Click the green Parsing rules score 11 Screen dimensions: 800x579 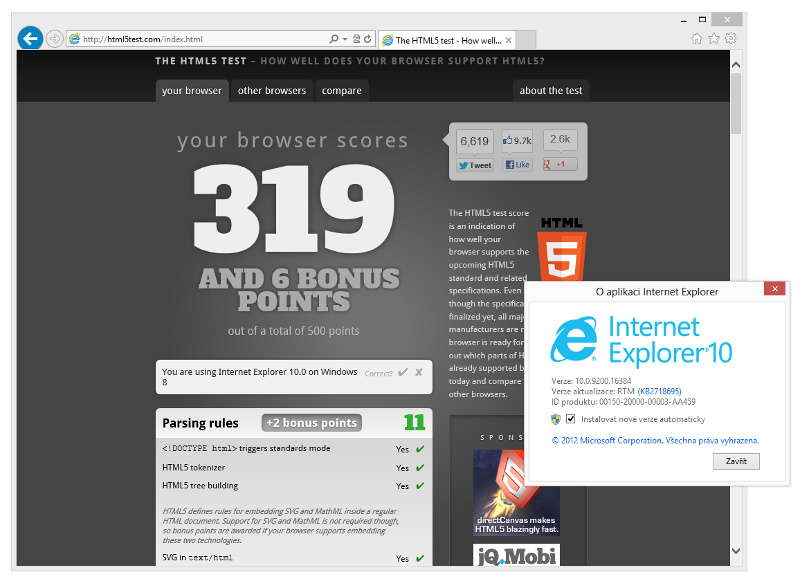[414, 422]
